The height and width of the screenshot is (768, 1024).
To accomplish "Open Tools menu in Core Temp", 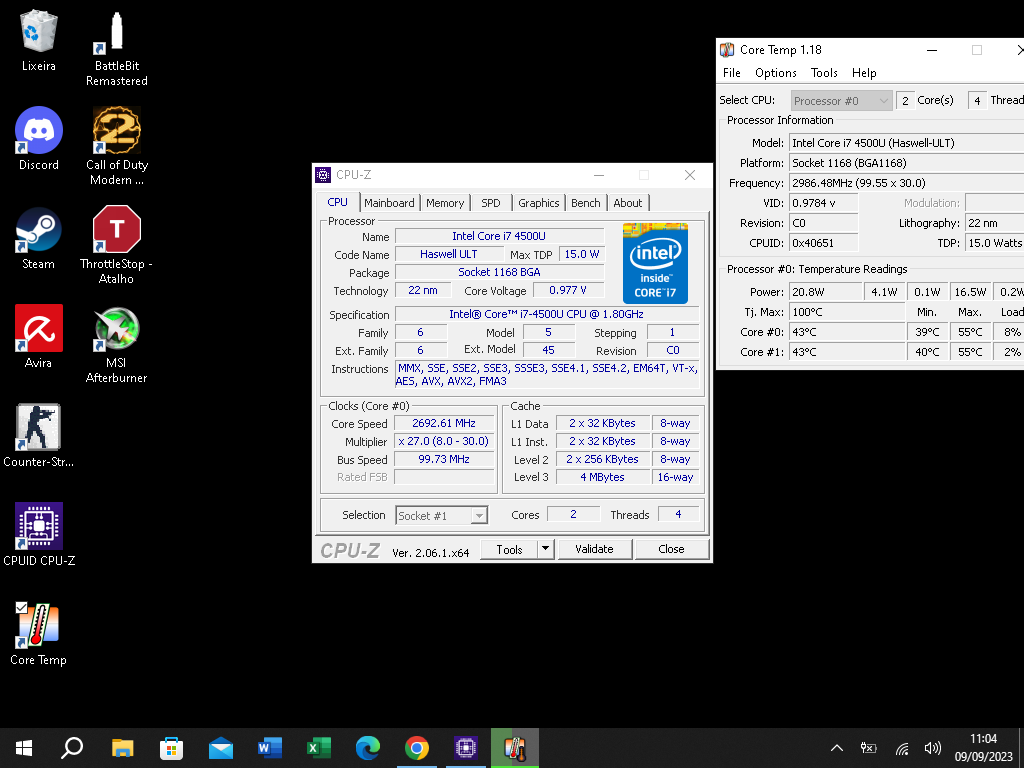I will pyautogui.click(x=824, y=72).
